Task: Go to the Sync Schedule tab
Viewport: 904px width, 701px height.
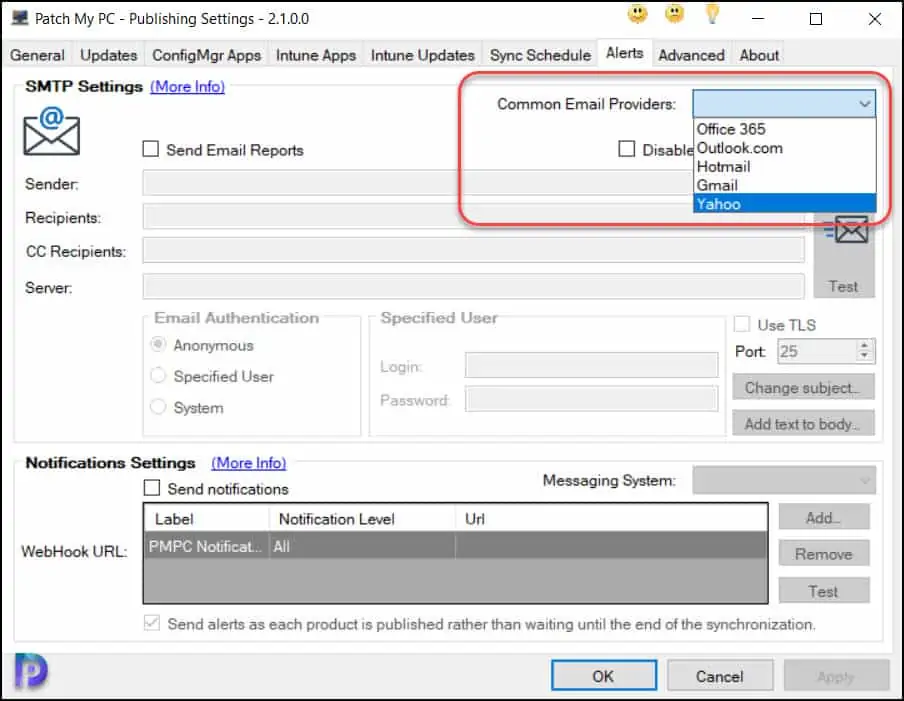Action: point(540,55)
